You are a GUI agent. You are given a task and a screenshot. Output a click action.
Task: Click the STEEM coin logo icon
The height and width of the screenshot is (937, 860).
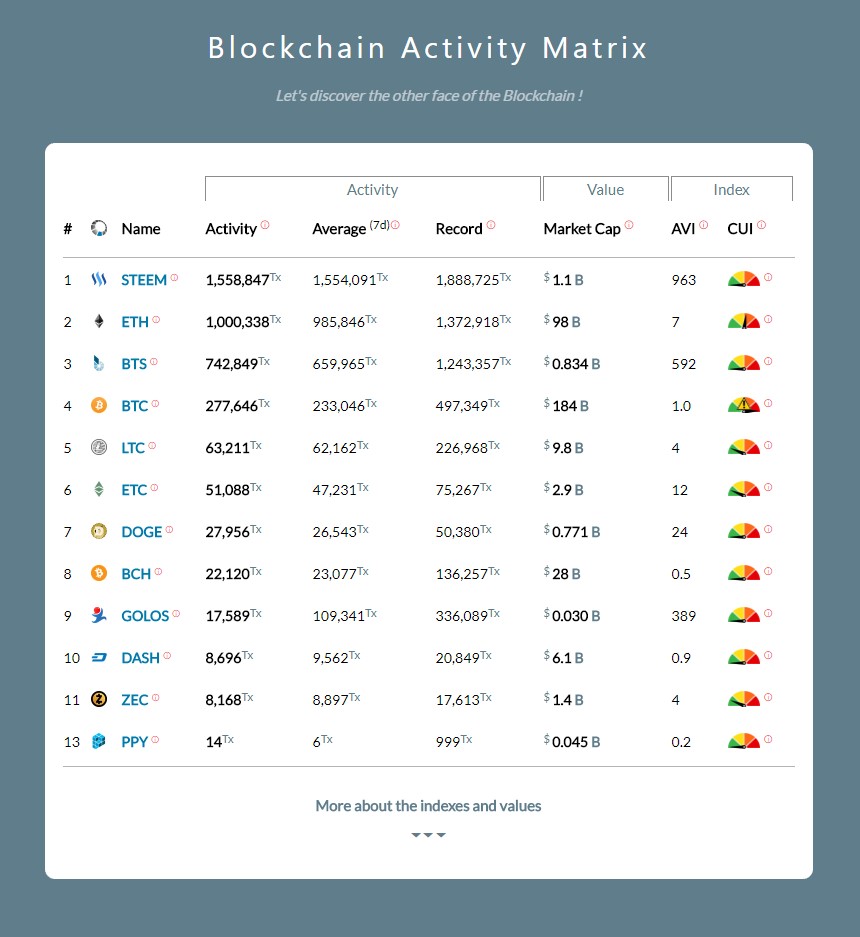[97, 280]
